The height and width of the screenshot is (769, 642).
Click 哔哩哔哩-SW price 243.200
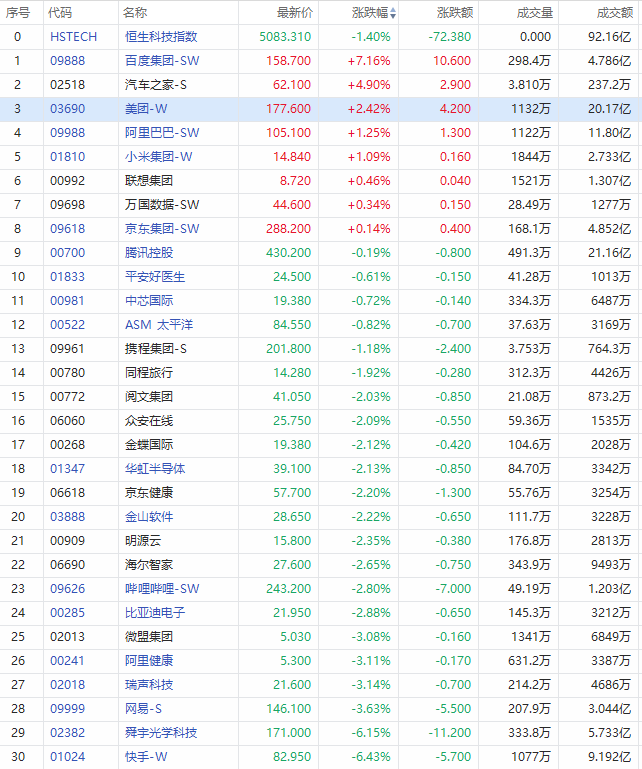pos(288,590)
